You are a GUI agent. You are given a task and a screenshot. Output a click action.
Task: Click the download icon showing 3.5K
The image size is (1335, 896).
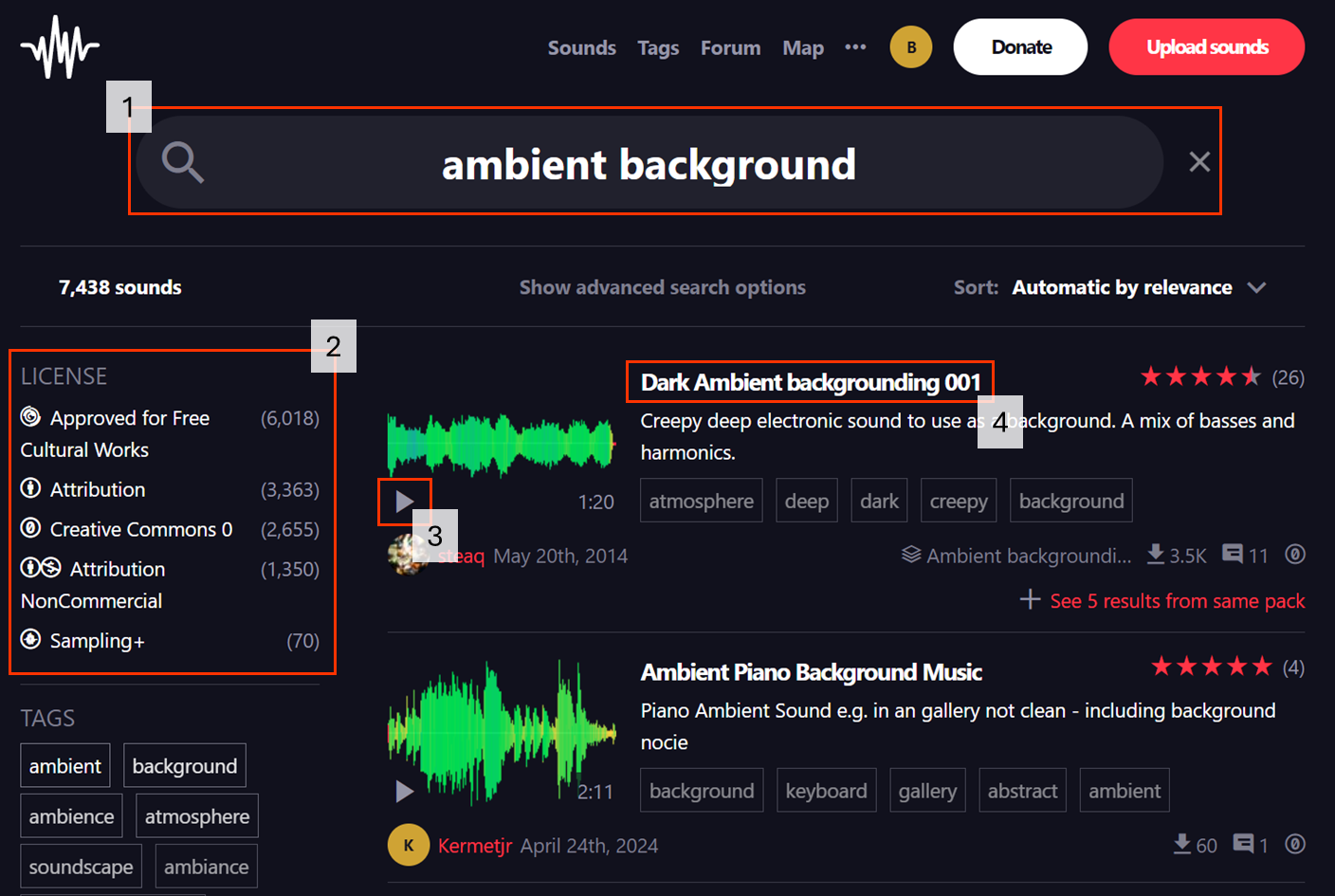tap(1156, 554)
